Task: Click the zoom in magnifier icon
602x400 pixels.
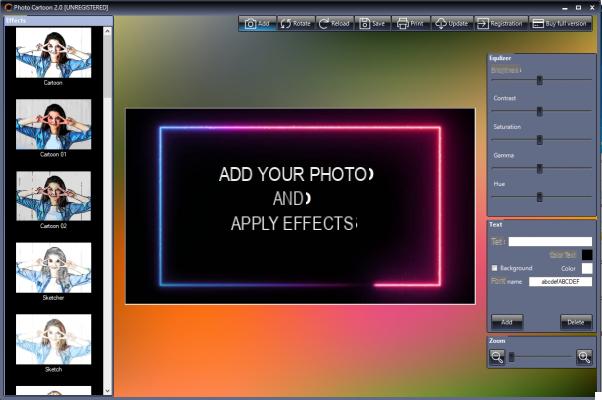Action: click(584, 357)
